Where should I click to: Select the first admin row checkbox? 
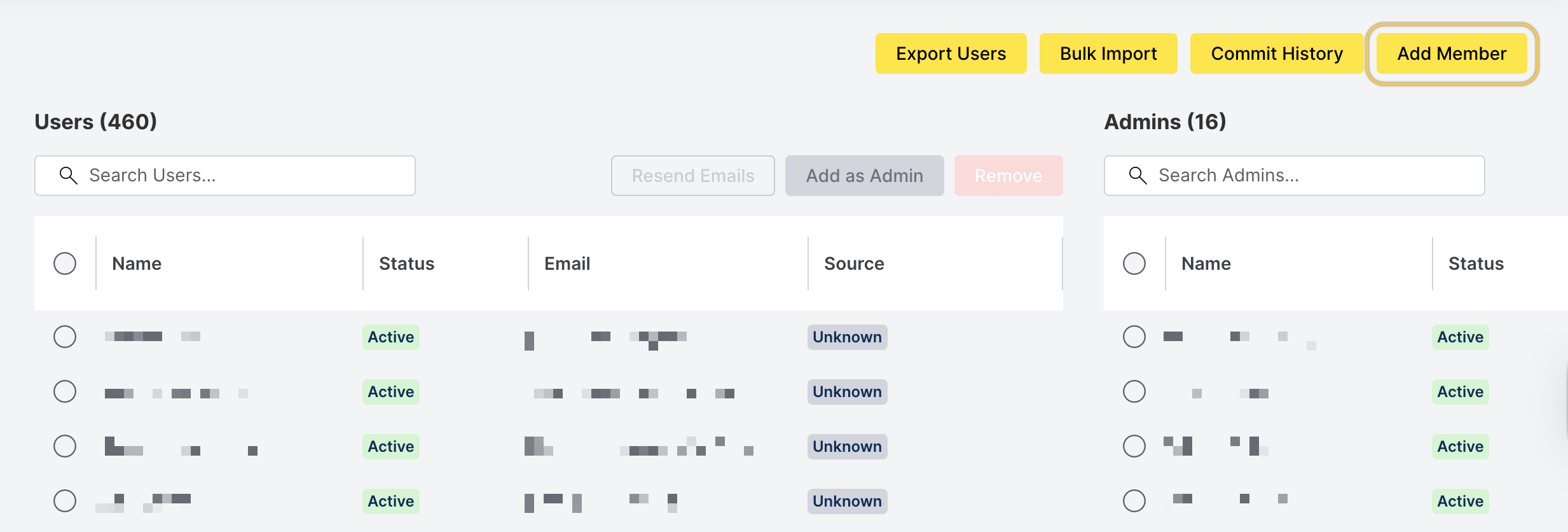(x=1134, y=337)
